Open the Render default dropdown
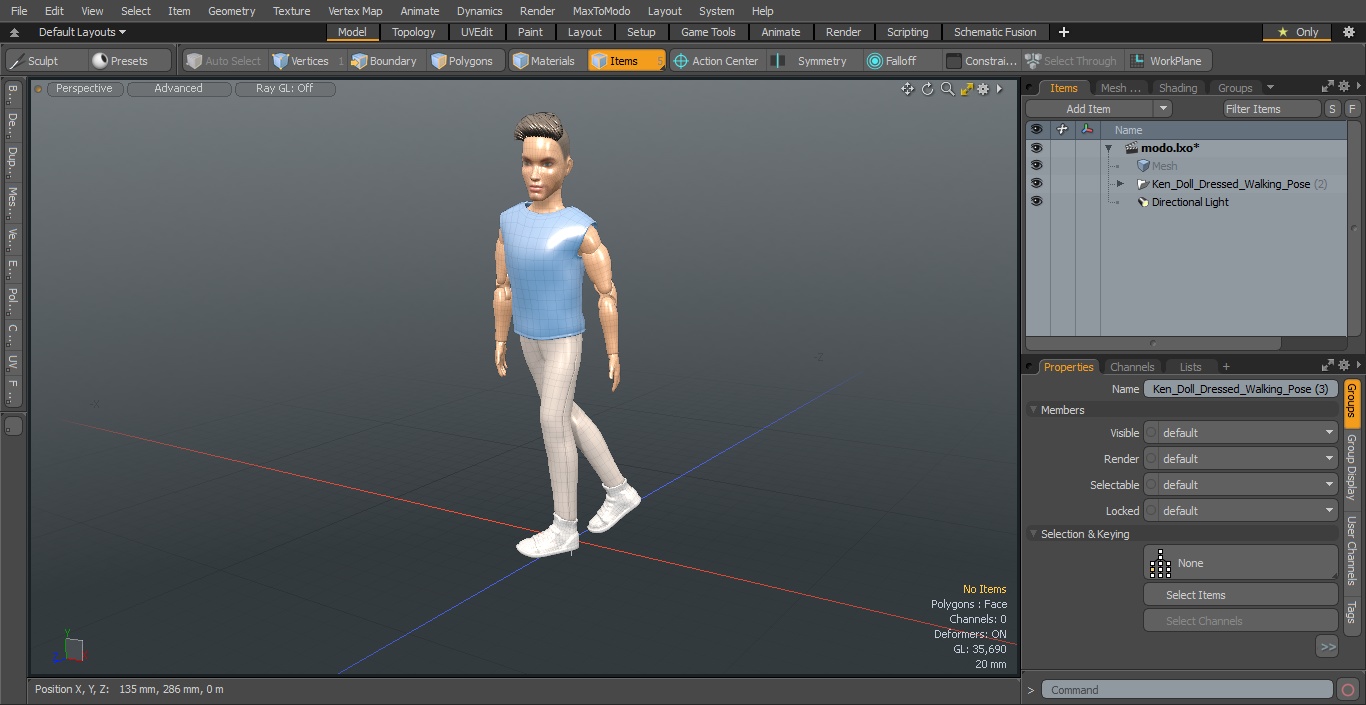This screenshot has width=1366, height=705. click(1240, 459)
